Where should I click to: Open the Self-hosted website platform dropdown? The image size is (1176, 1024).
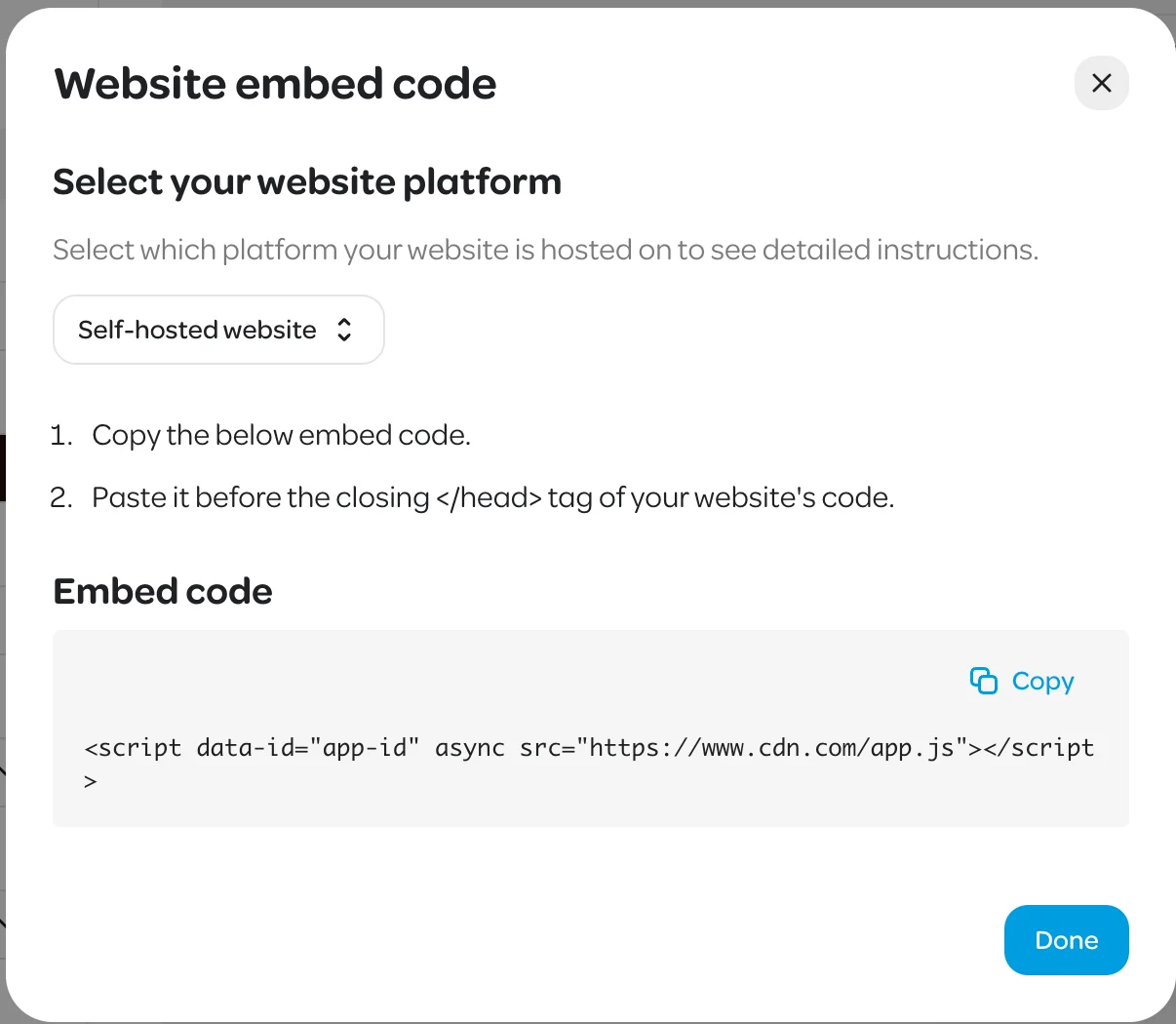point(217,330)
